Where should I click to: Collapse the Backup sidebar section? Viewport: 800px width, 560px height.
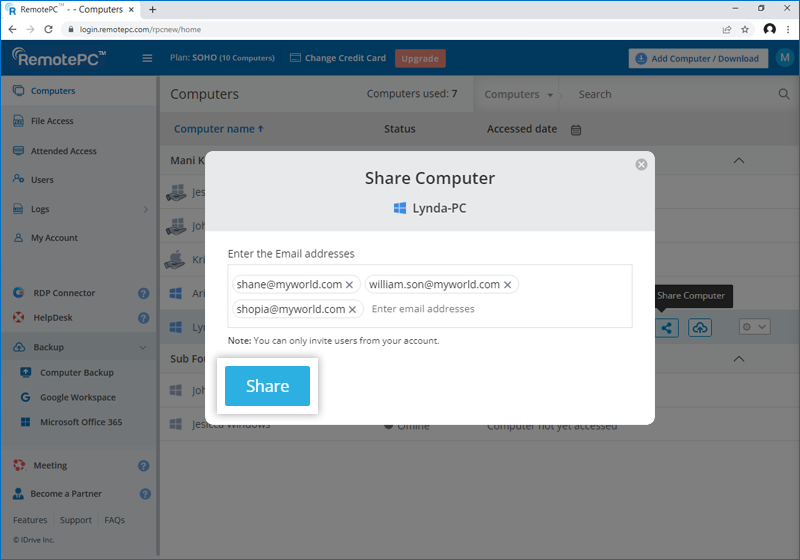point(143,347)
